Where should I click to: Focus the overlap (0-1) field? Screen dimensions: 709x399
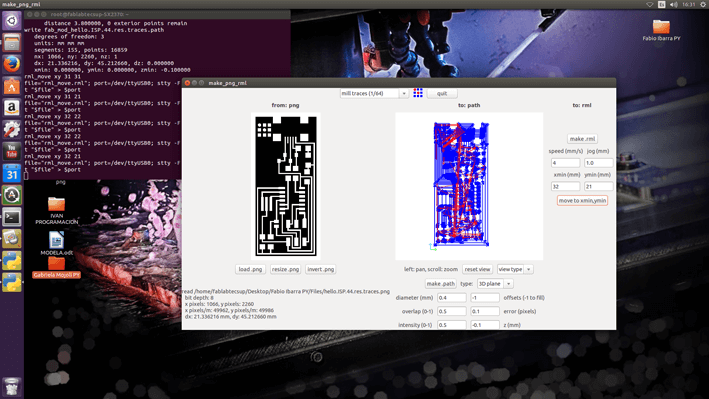coord(452,311)
